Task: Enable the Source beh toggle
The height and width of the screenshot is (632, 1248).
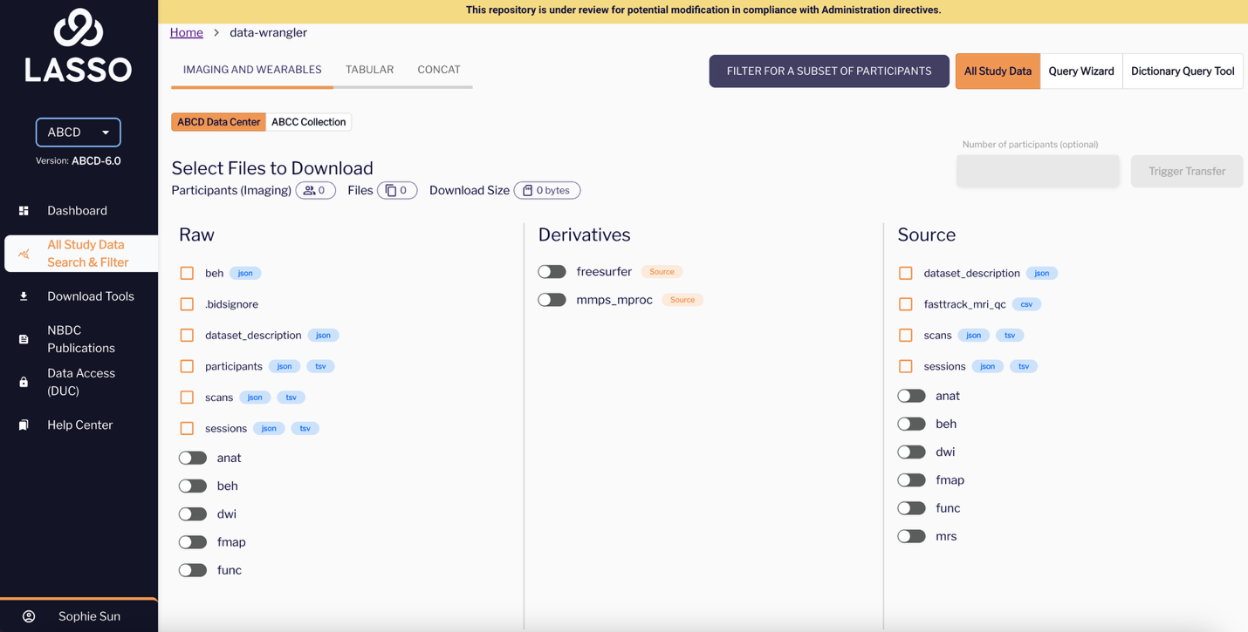Action: 911,424
